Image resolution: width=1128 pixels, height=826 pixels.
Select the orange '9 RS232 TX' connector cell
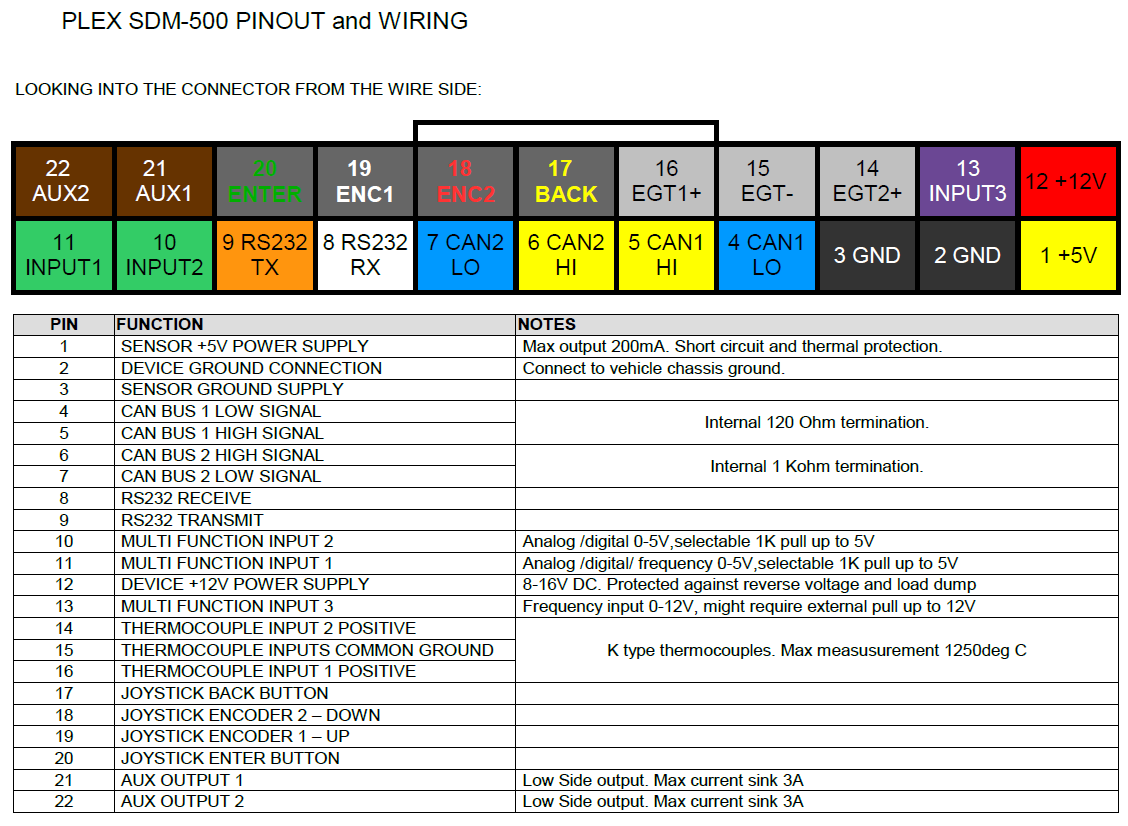[265, 255]
